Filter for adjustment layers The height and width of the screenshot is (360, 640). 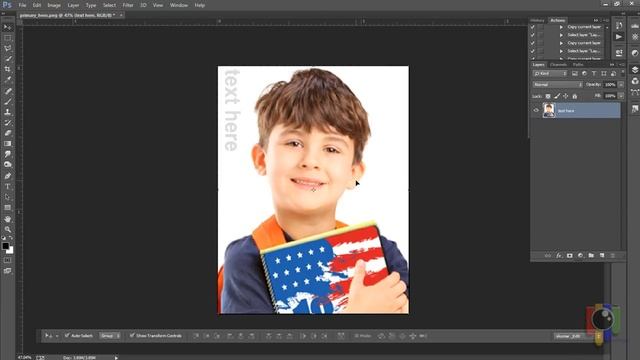point(584,73)
